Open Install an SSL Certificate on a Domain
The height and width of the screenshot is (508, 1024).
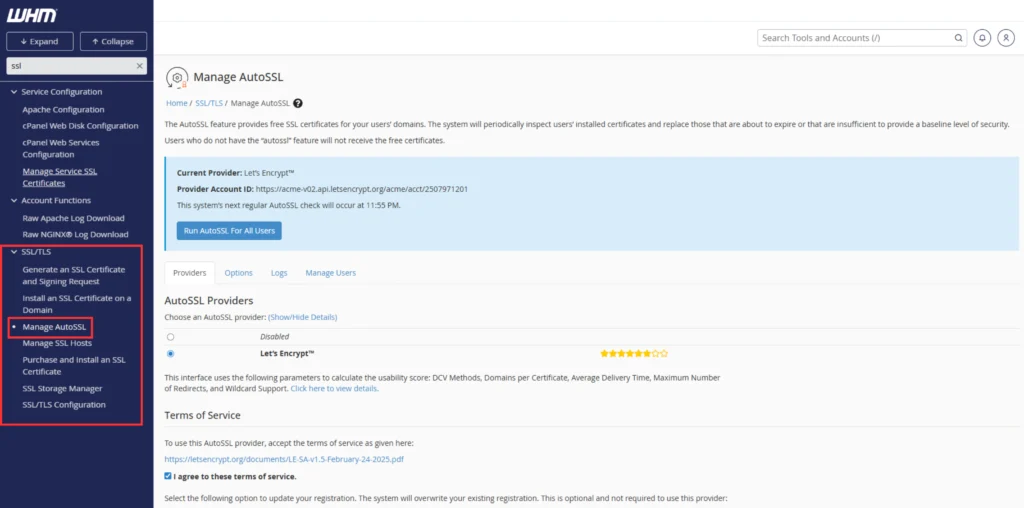[76, 304]
